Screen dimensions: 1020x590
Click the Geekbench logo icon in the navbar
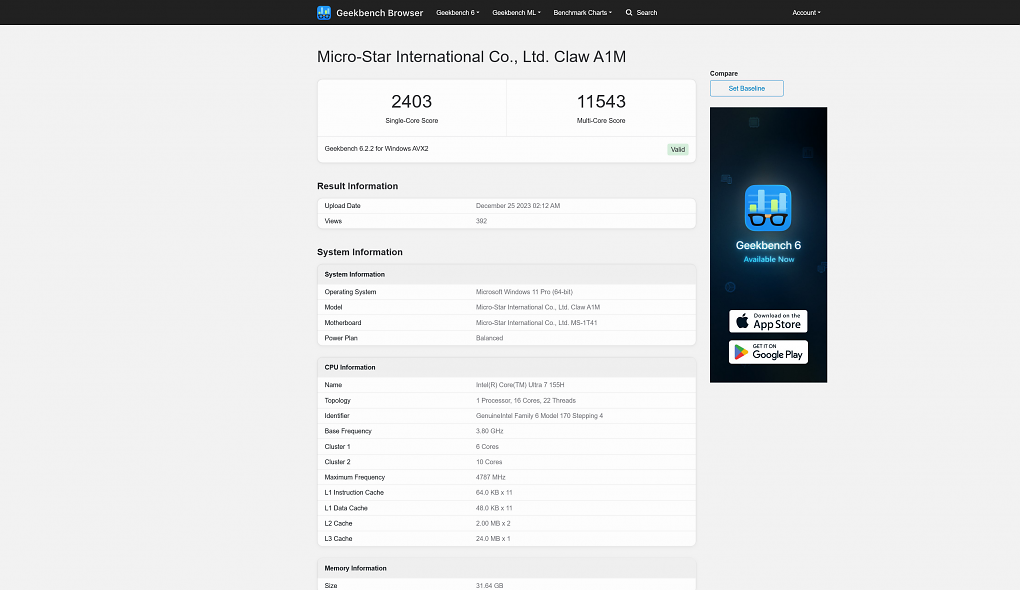tap(323, 12)
